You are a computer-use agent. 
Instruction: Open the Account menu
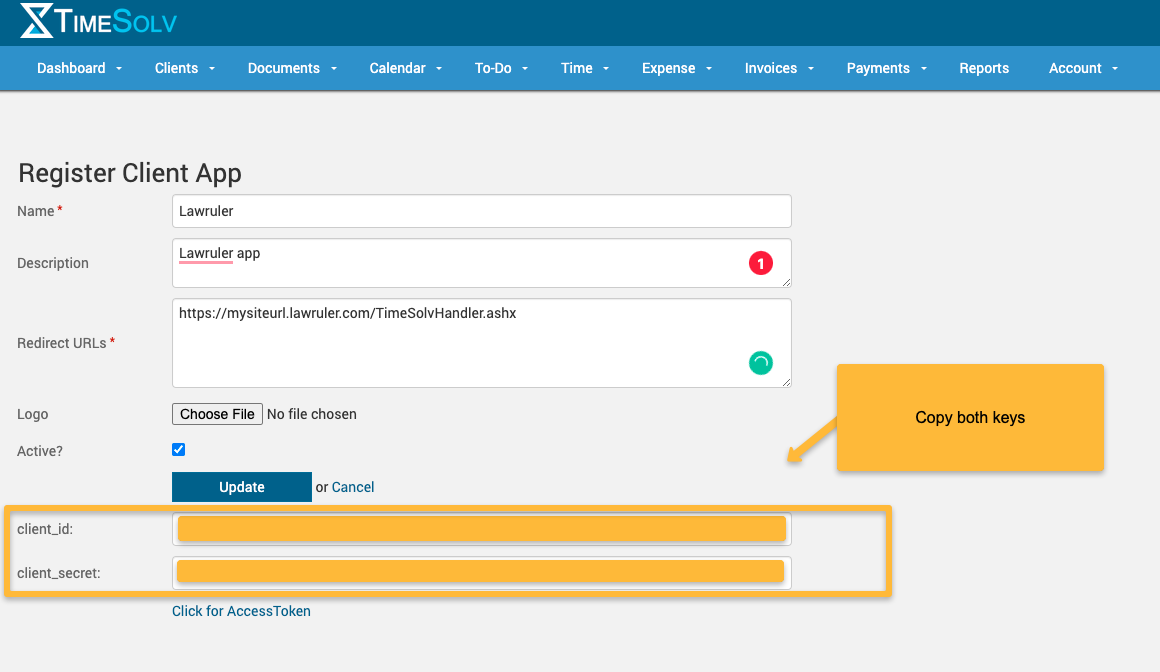coord(1075,68)
